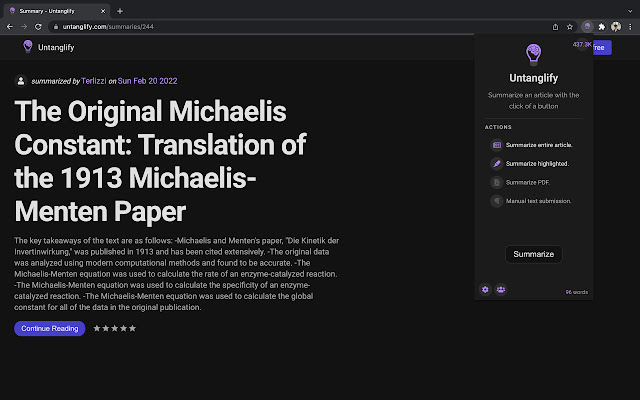The height and width of the screenshot is (400, 640).
Task: Select Summarize highlighted action
Action: (536, 163)
